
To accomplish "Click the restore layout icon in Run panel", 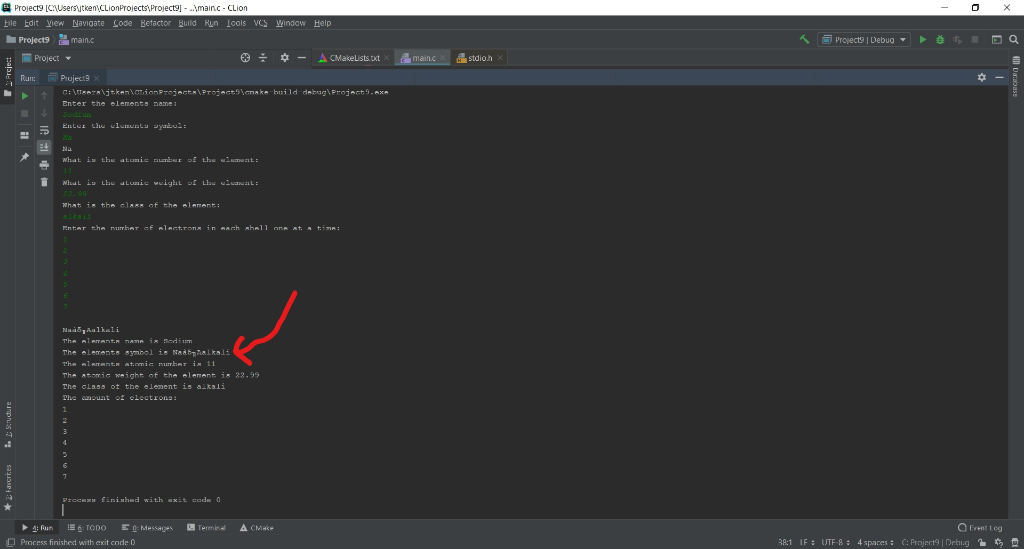I will [x=25, y=135].
